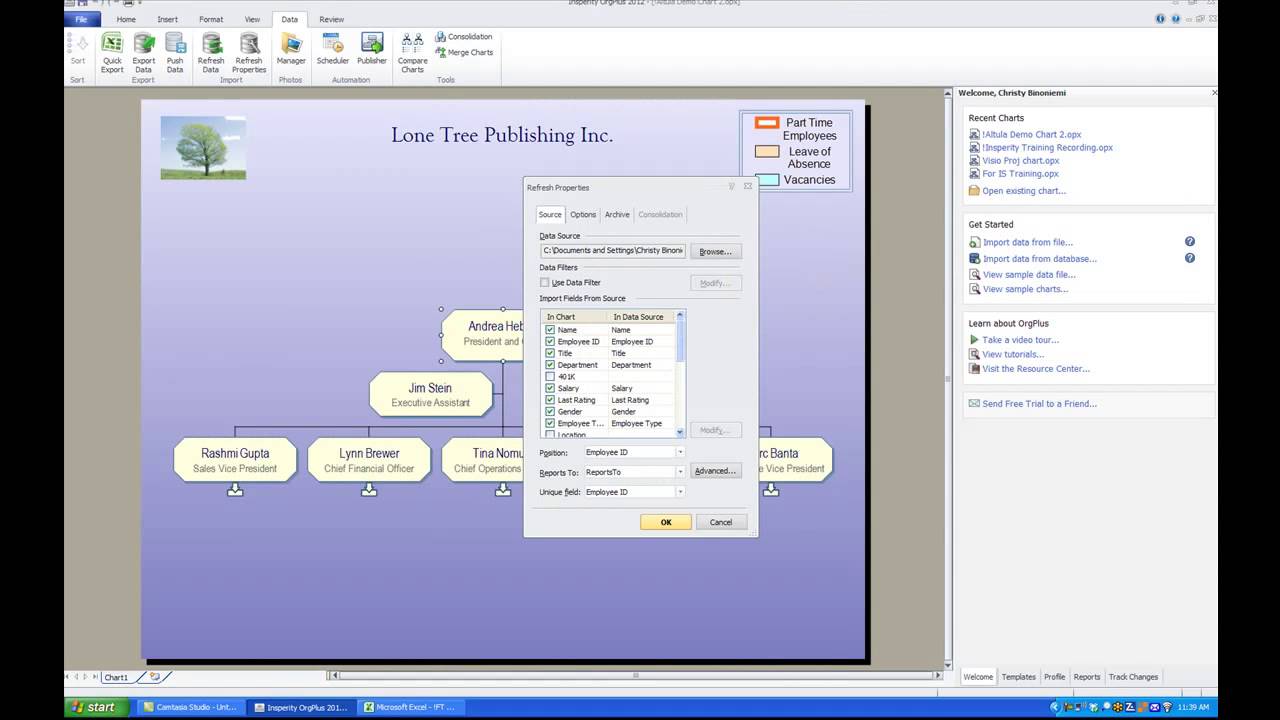
Task: Open the help icon beside Import data from database
Action: pos(1190,258)
